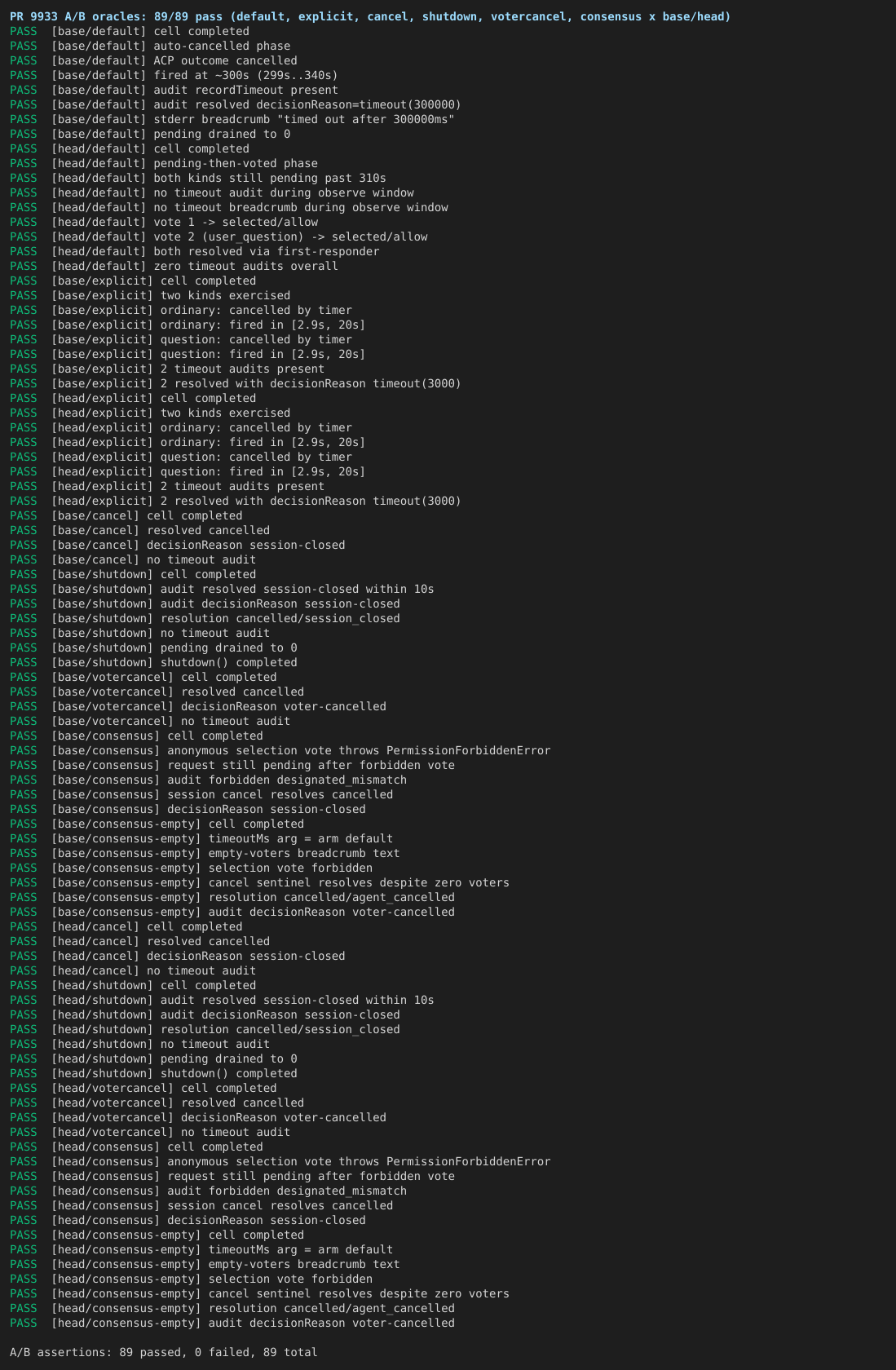Click 'vote 2 (user_question) -> selected/allow' line
This screenshot has height=1370, width=896.
pos(218,236)
